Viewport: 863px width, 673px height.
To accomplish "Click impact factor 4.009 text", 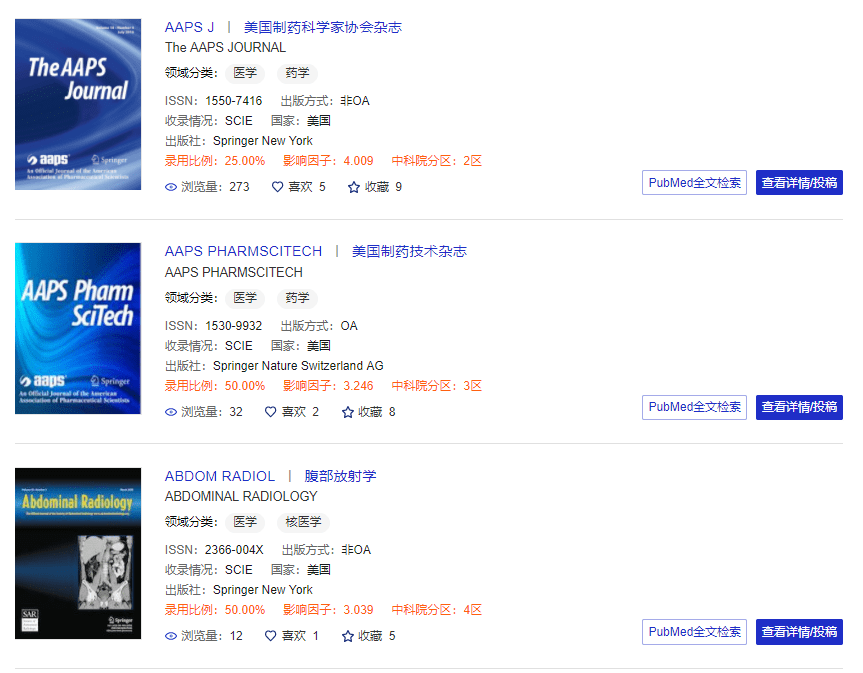I will pos(358,161).
